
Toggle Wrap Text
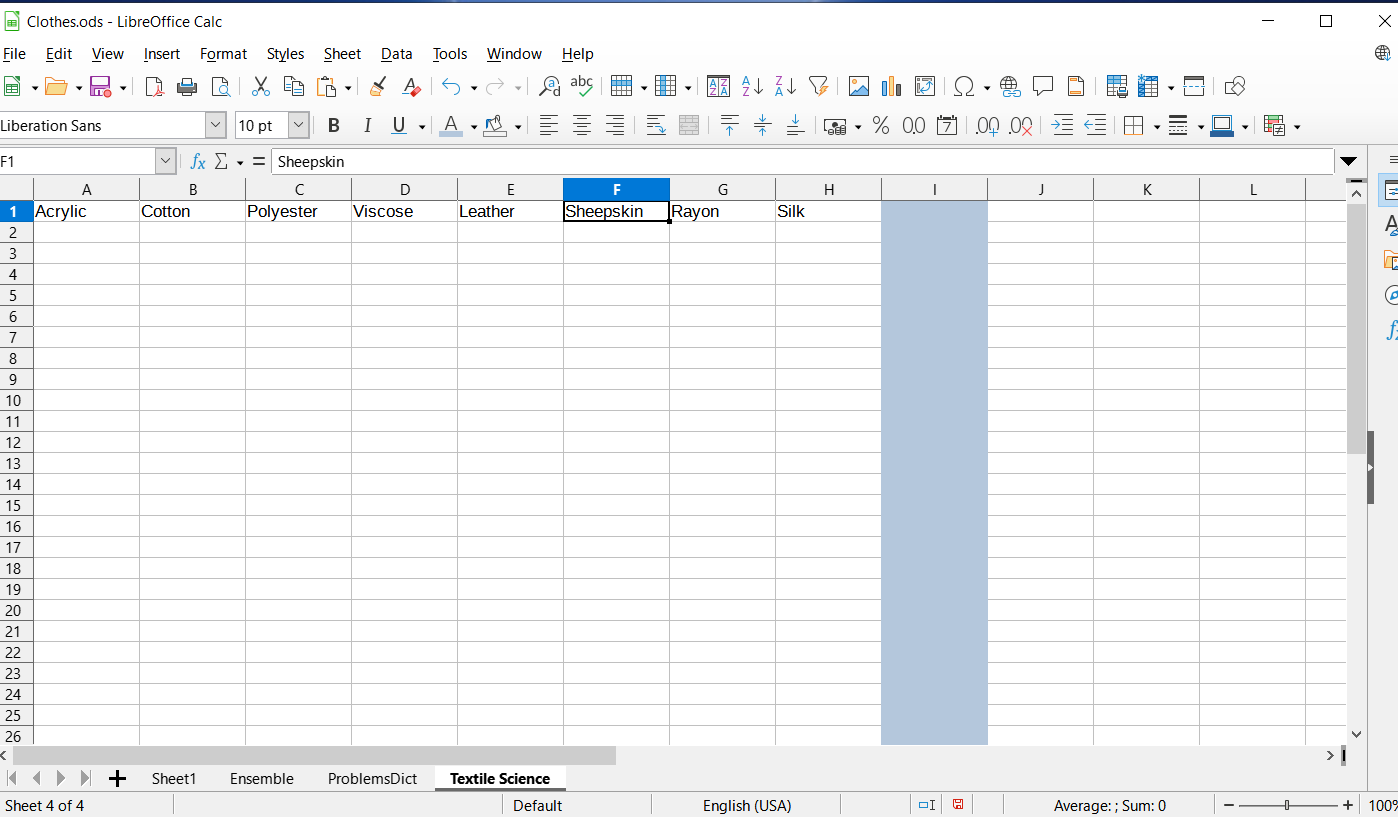point(656,125)
